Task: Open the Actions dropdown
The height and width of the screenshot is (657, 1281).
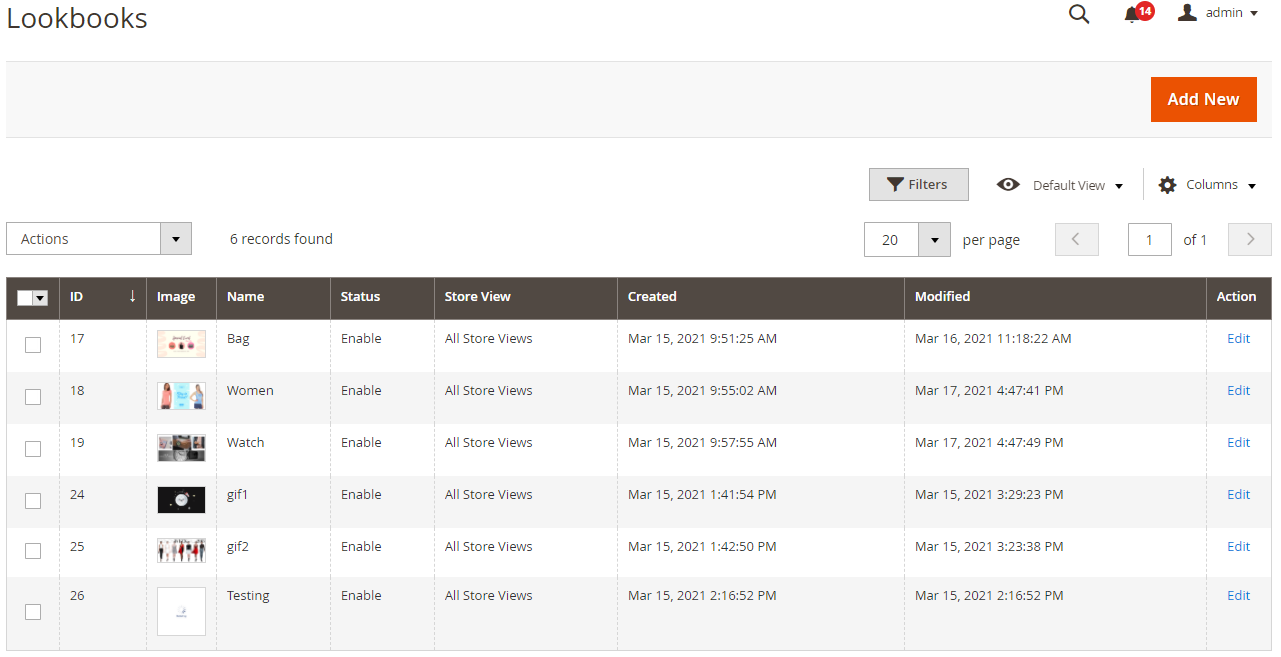Action: click(98, 239)
